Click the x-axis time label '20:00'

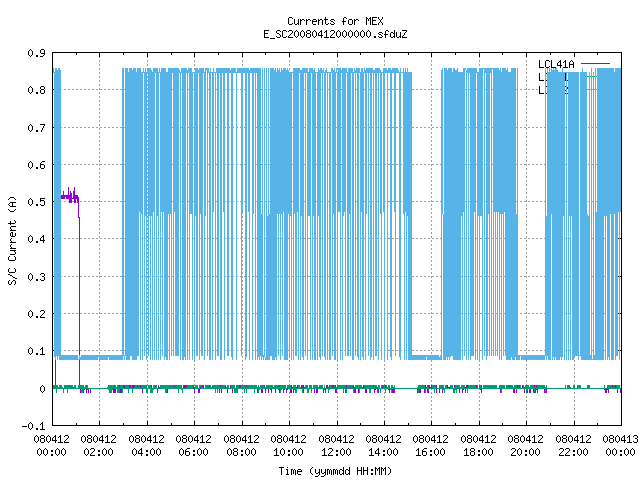[525, 452]
